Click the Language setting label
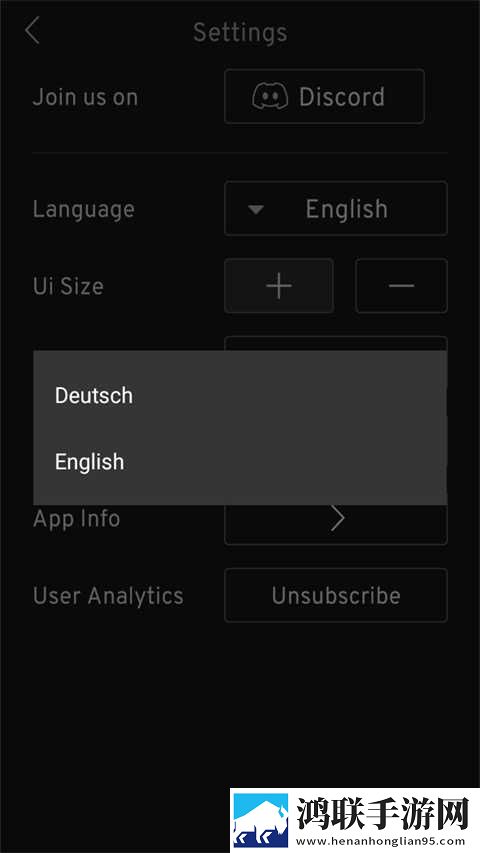480x853 pixels. [x=84, y=209]
